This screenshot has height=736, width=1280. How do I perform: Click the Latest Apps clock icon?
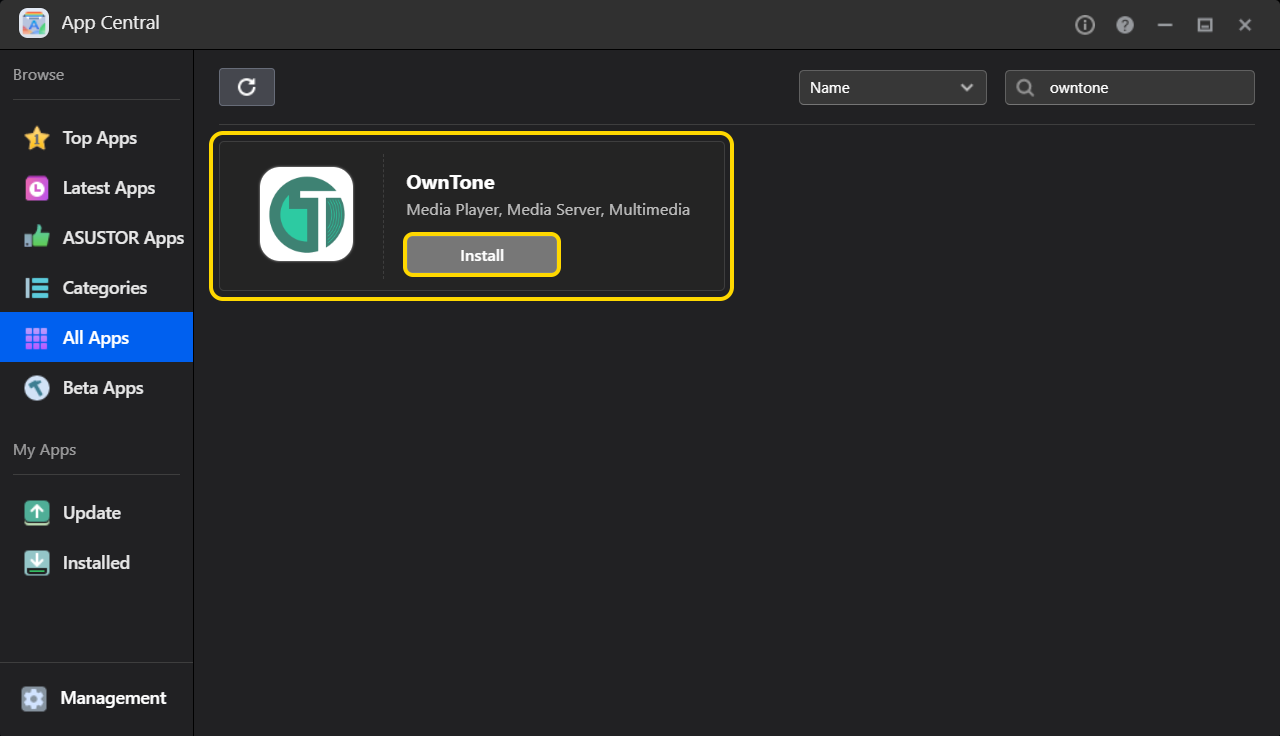pos(37,188)
